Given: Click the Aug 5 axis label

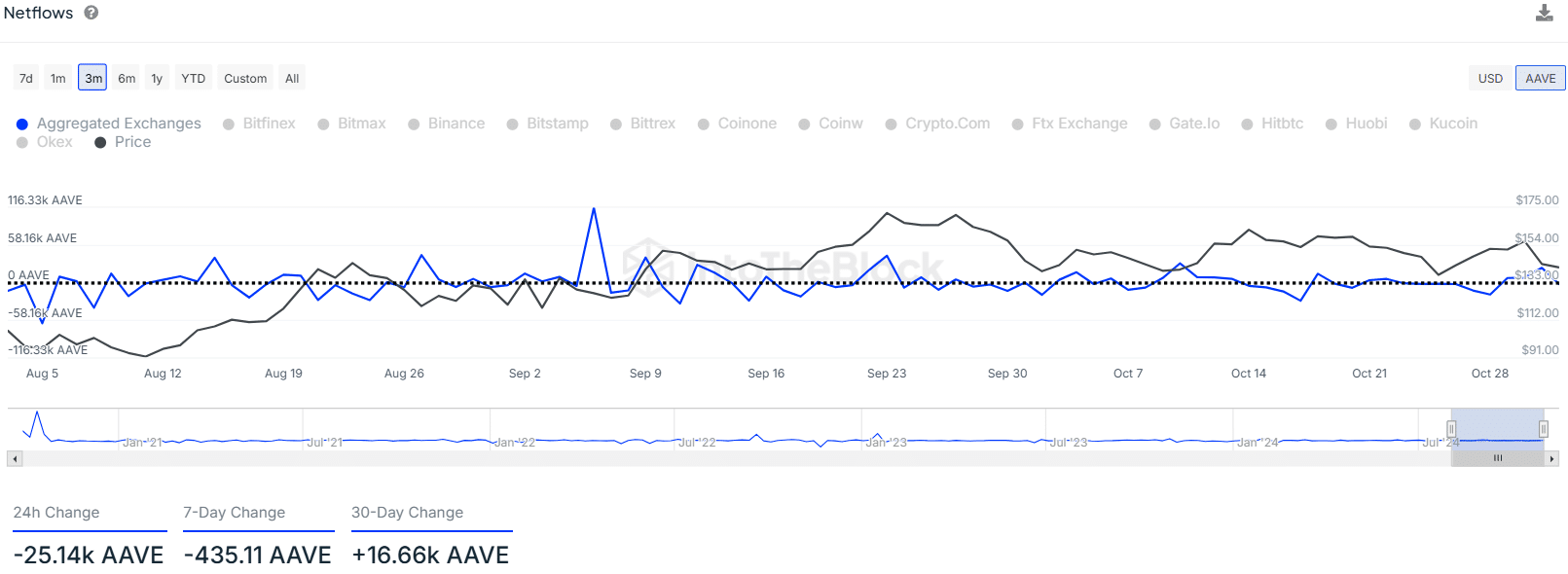Looking at the screenshot, I should (42, 374).
